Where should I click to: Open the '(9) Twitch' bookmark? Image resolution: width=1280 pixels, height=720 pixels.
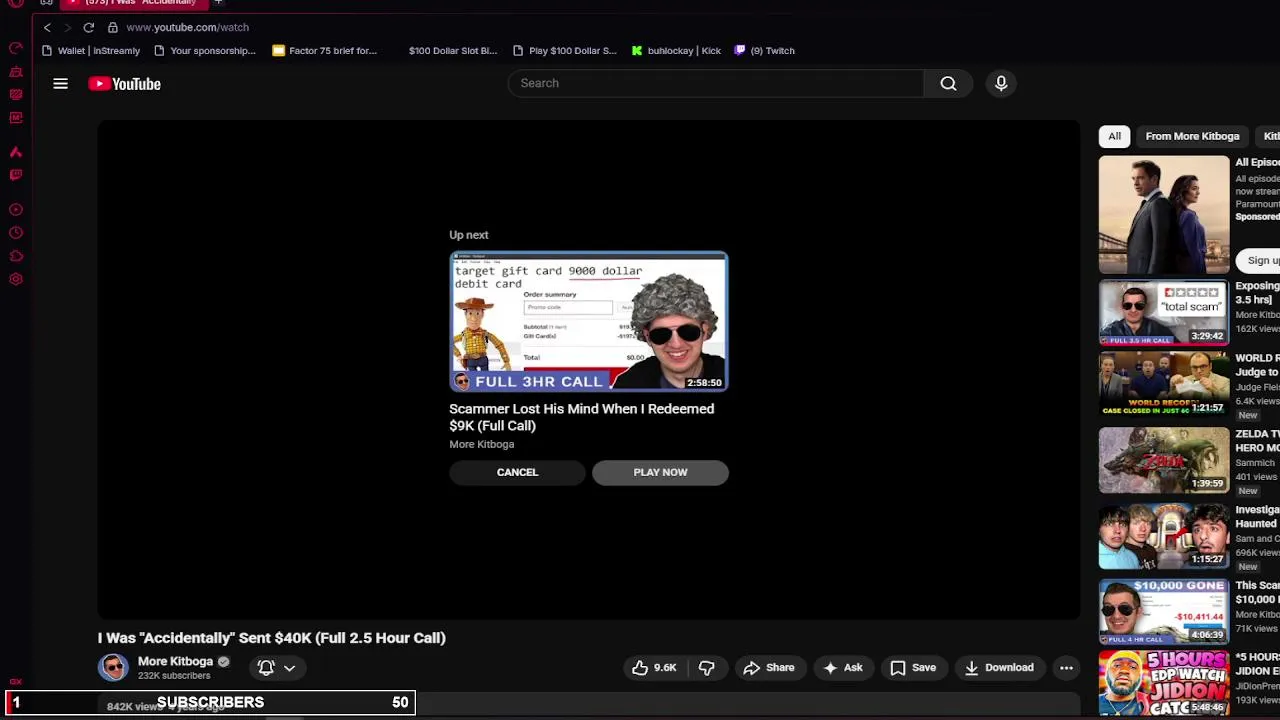[x=764, y=50]
